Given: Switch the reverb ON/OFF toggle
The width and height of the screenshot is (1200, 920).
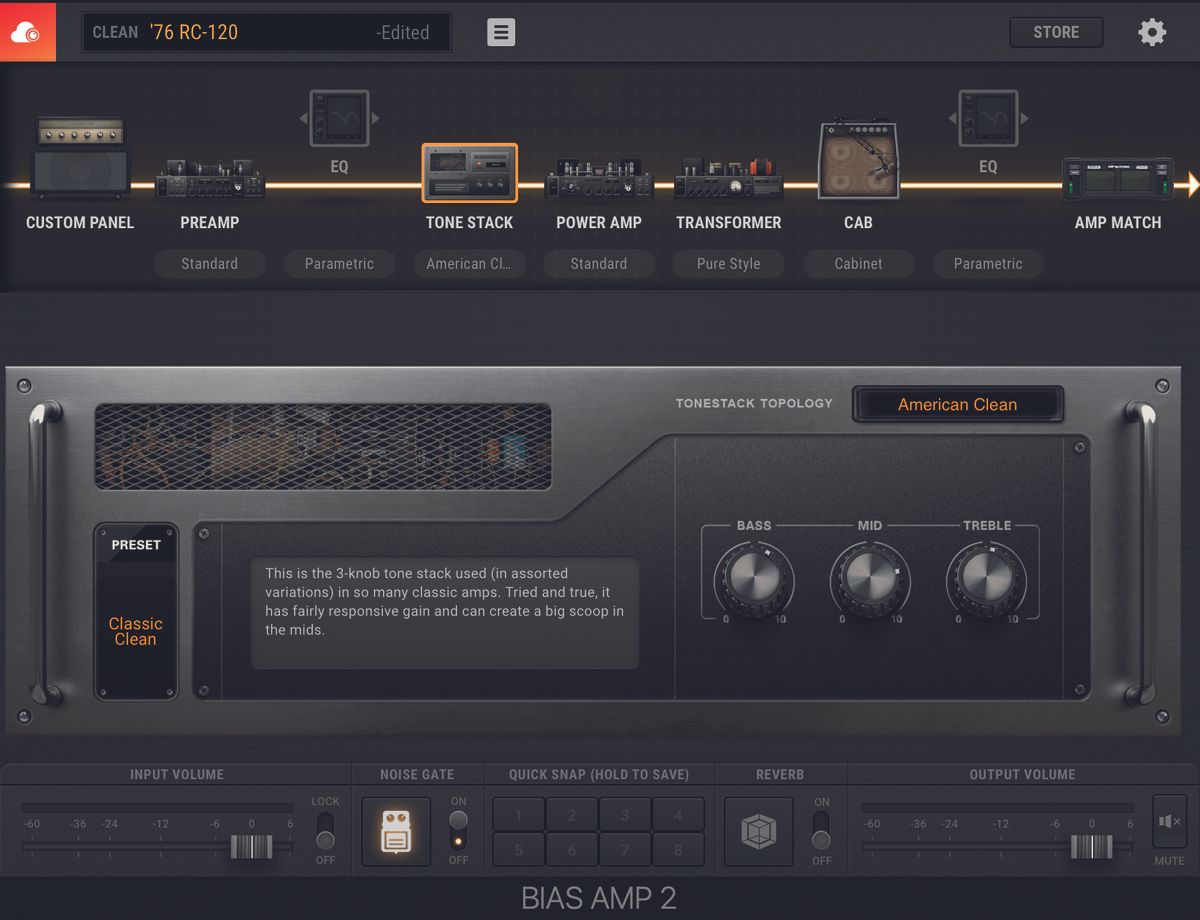Looking at the screenshot, I should coord(821,831).
